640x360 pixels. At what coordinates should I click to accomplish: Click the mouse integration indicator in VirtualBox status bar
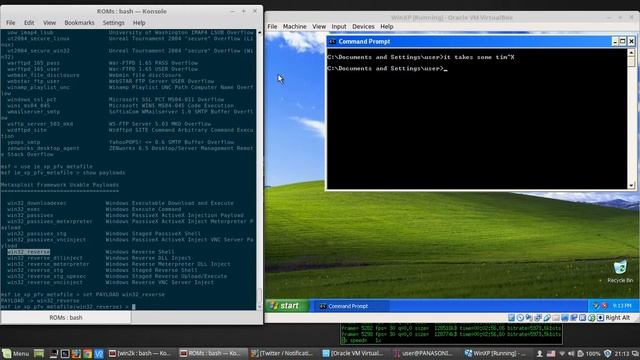pyautogui.click(x=591, y=318)
